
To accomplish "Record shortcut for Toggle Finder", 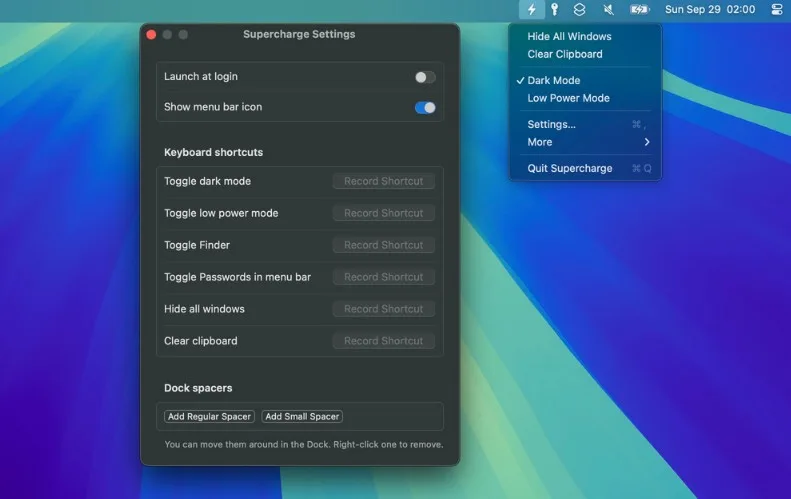I will (x=383, y=245).
